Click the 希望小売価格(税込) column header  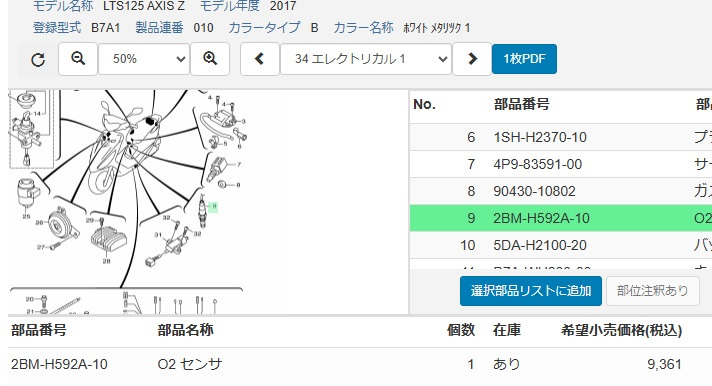click(621, 330)
